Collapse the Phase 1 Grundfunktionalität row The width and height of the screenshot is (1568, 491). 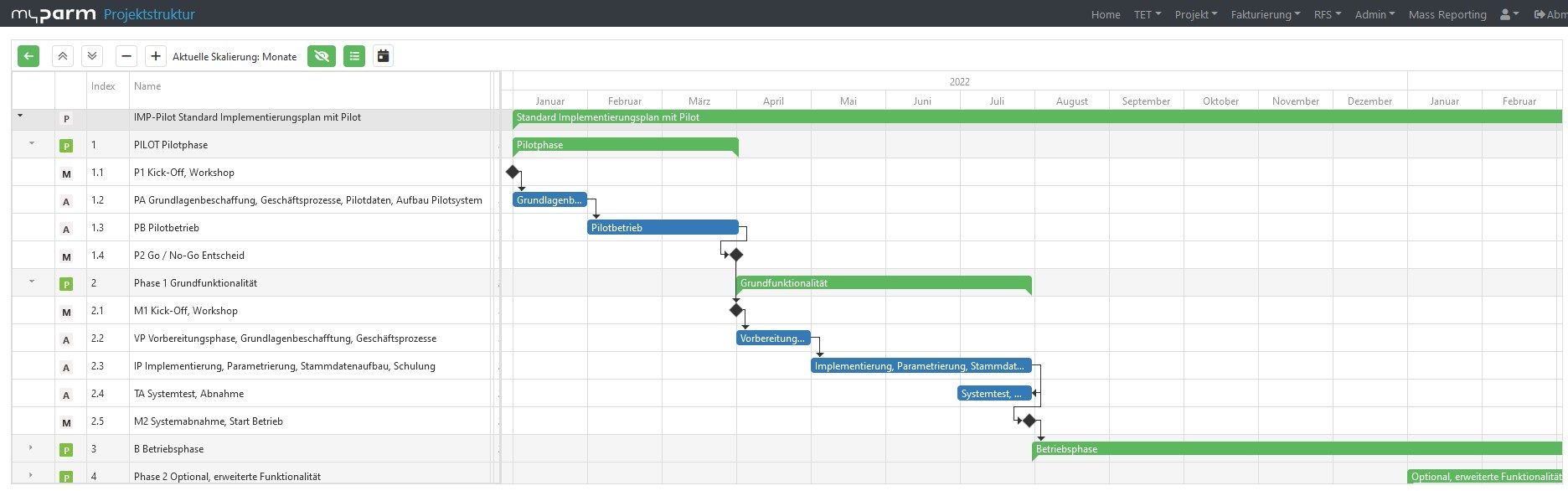pos(32,282)
